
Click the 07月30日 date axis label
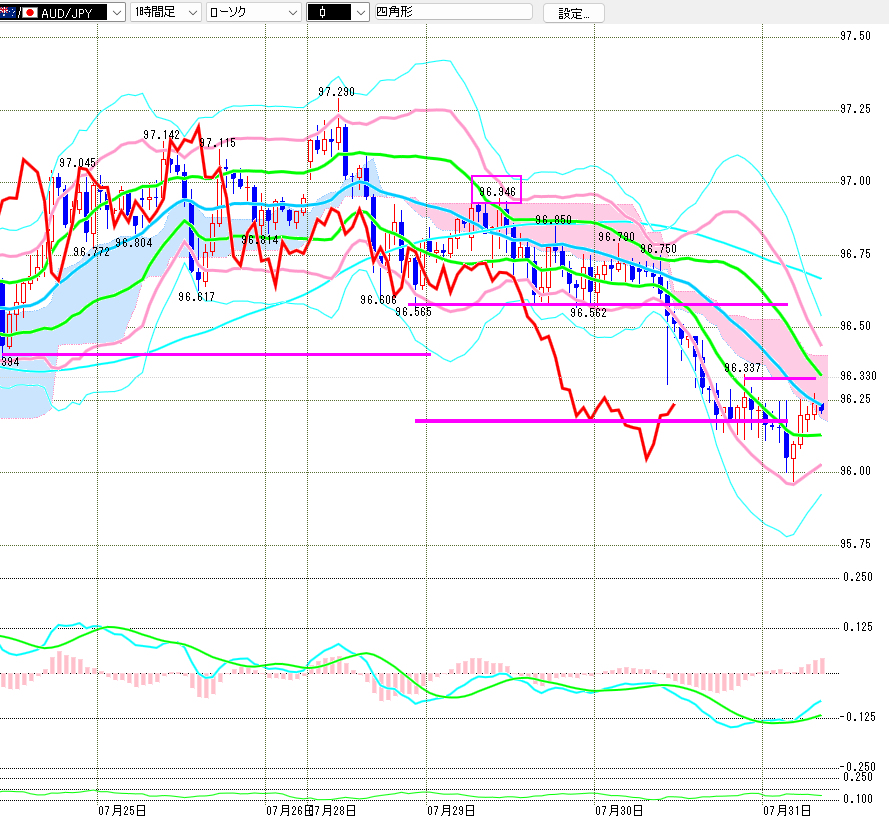(x=619, y=811)
